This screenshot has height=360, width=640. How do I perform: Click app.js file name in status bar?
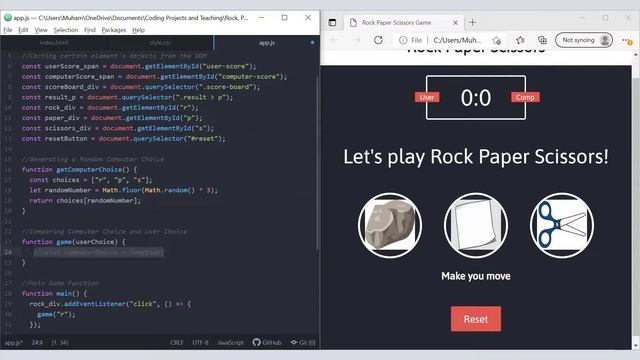[13, 342]
